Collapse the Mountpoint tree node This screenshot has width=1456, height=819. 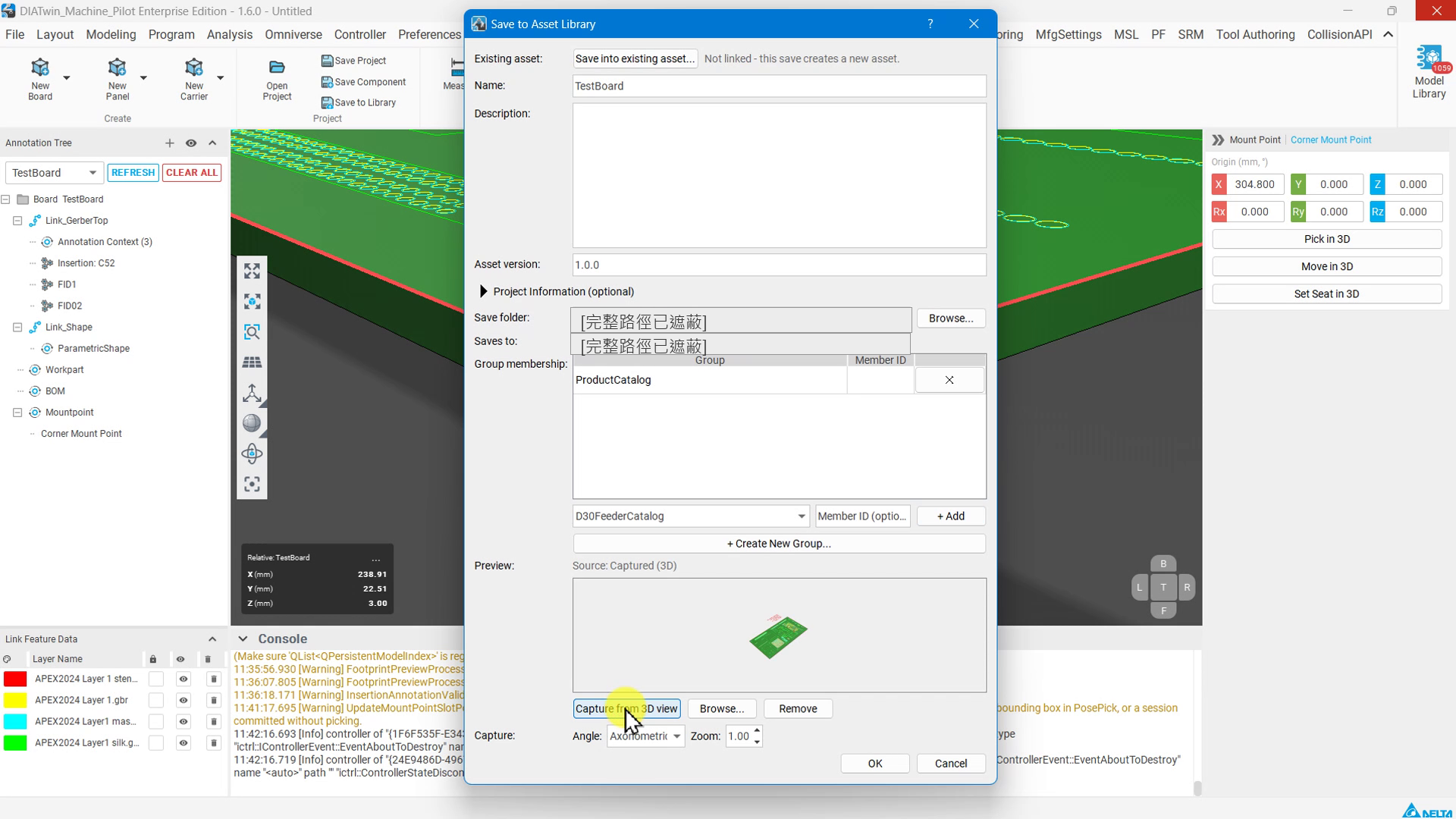tap(17, 413)
